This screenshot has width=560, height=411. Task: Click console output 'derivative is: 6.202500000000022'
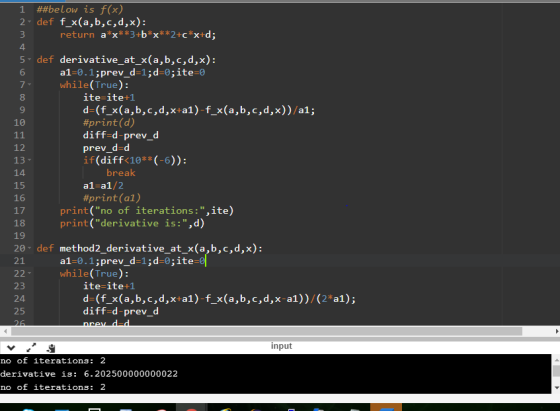[89, 374]
